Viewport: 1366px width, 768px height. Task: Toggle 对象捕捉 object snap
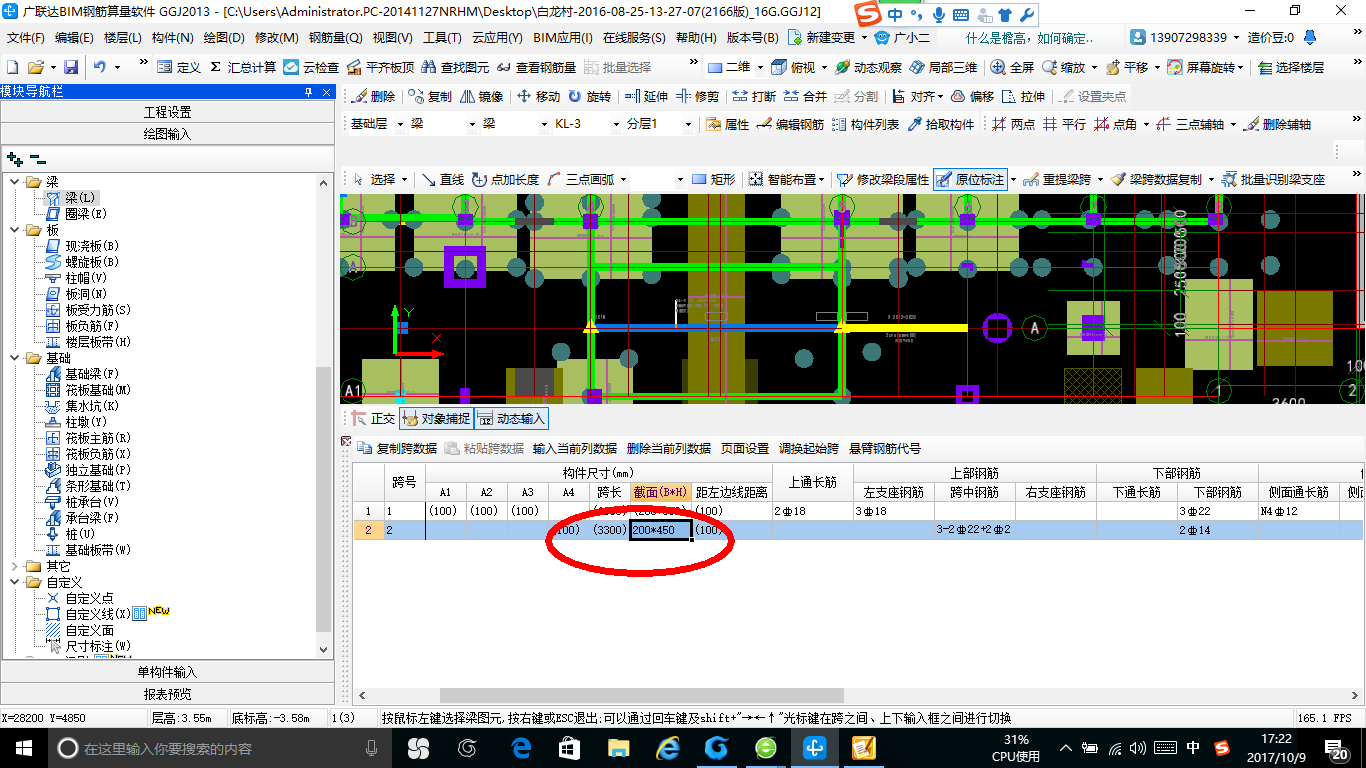(436, 419)
